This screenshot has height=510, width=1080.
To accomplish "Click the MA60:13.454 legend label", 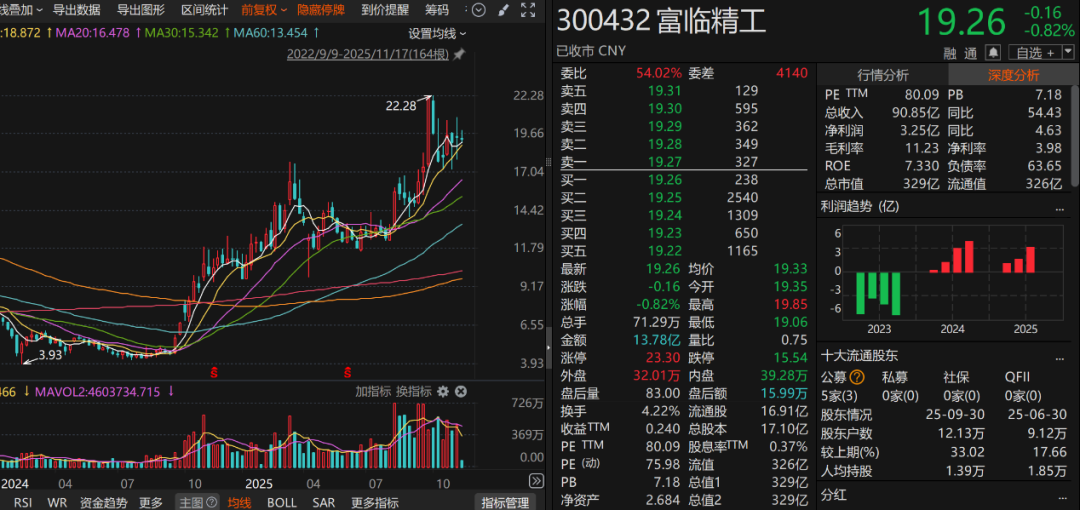I will [271, 32].
